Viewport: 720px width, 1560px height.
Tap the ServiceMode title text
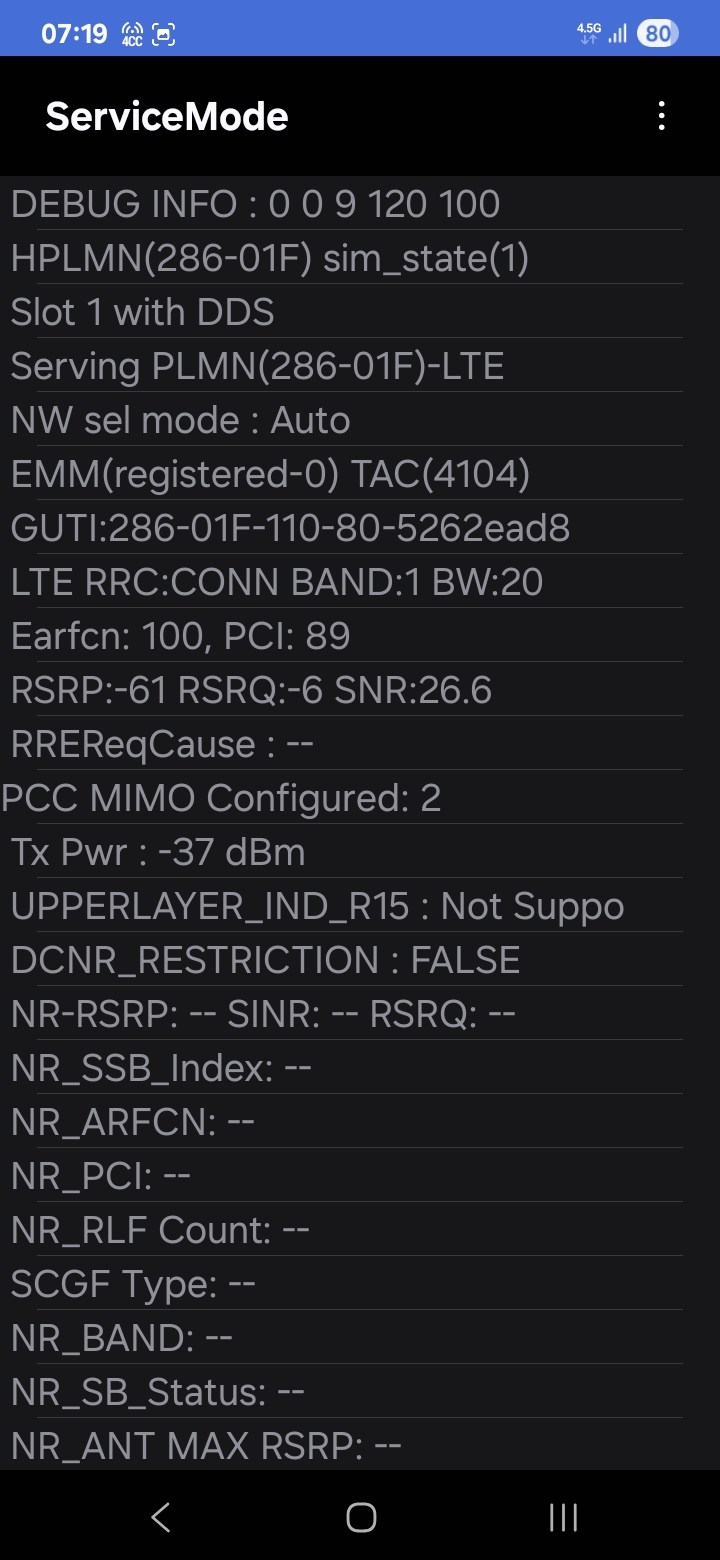167,117
